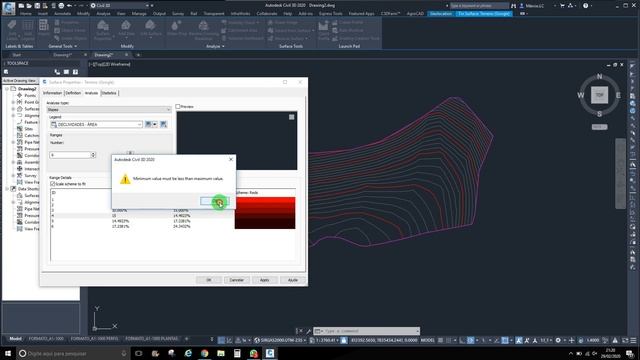Collapse the Drawing2 tree node
The height and width of the screenshot is (360, 640).
[7, 89]
